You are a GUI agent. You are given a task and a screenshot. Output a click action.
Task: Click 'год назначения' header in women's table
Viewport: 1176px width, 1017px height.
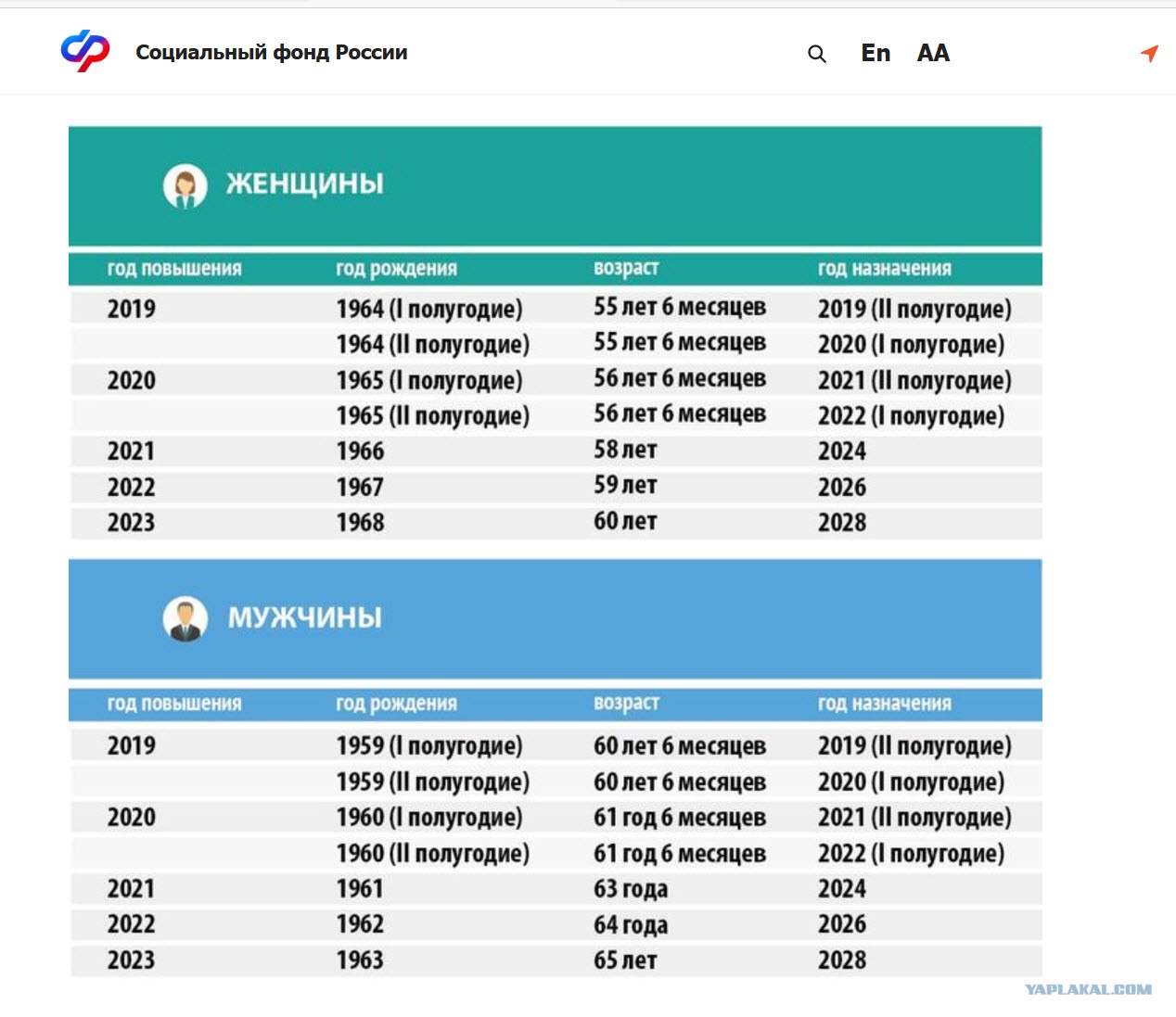885,269
